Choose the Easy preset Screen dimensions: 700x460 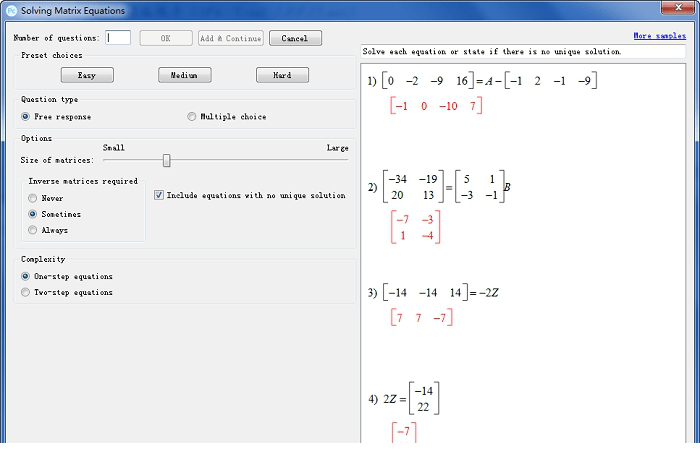[x=87, y=75]
